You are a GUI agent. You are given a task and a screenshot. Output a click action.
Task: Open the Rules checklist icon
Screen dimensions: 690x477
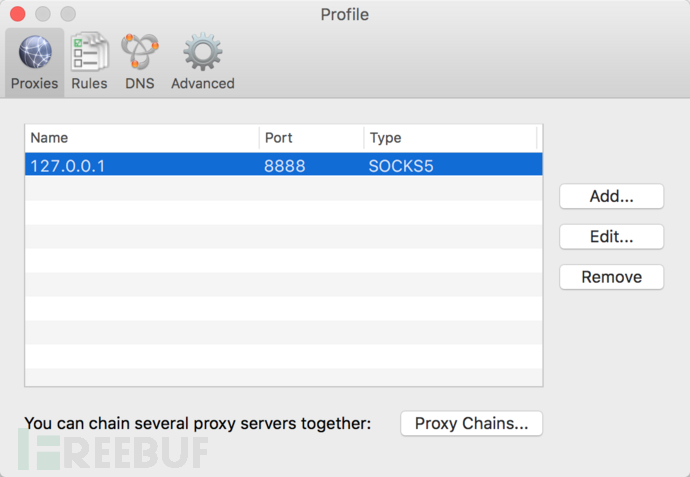pos(89,52)
